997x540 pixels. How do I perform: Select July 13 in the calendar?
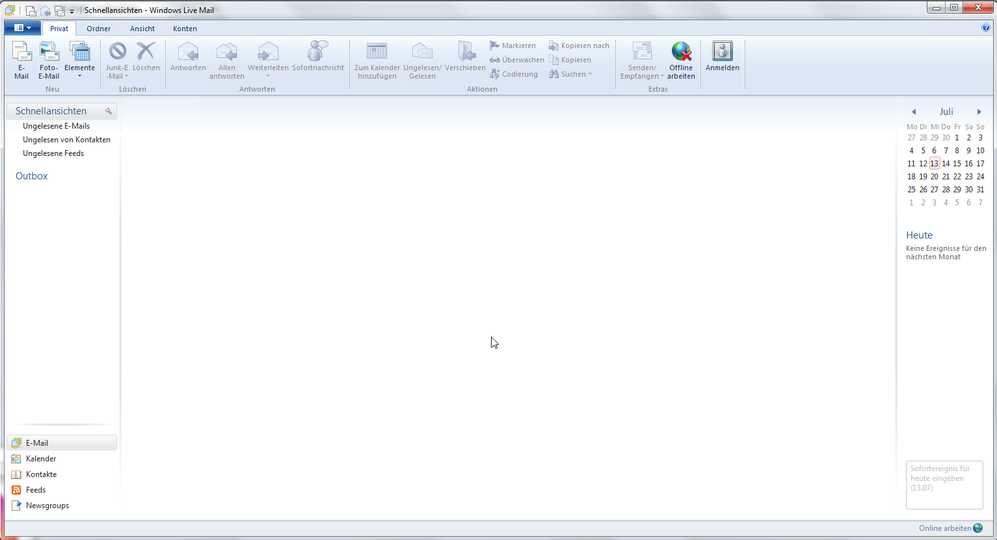(x=934, y=163)
